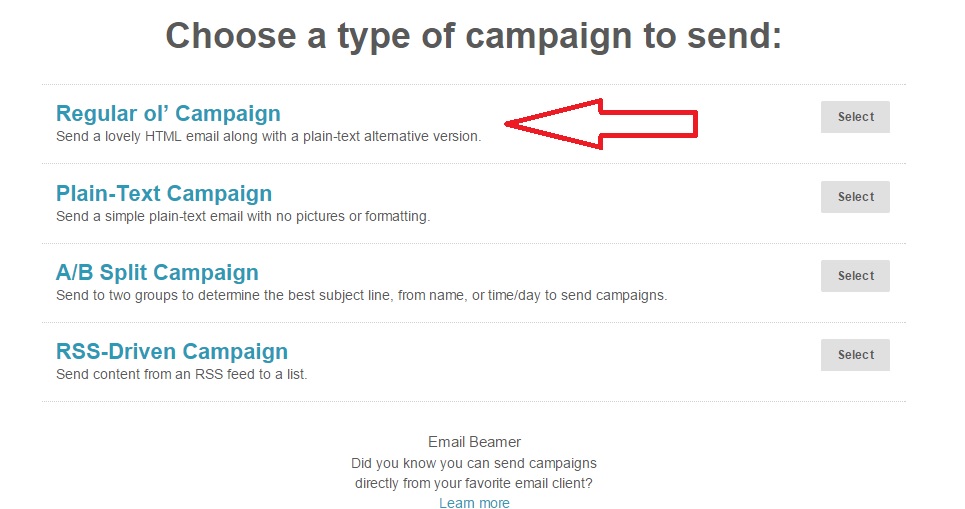The width and height of the screenshot is (965, 509).
Task: Open the RSS-Driven Campaign title link
Action: point(172,351)
